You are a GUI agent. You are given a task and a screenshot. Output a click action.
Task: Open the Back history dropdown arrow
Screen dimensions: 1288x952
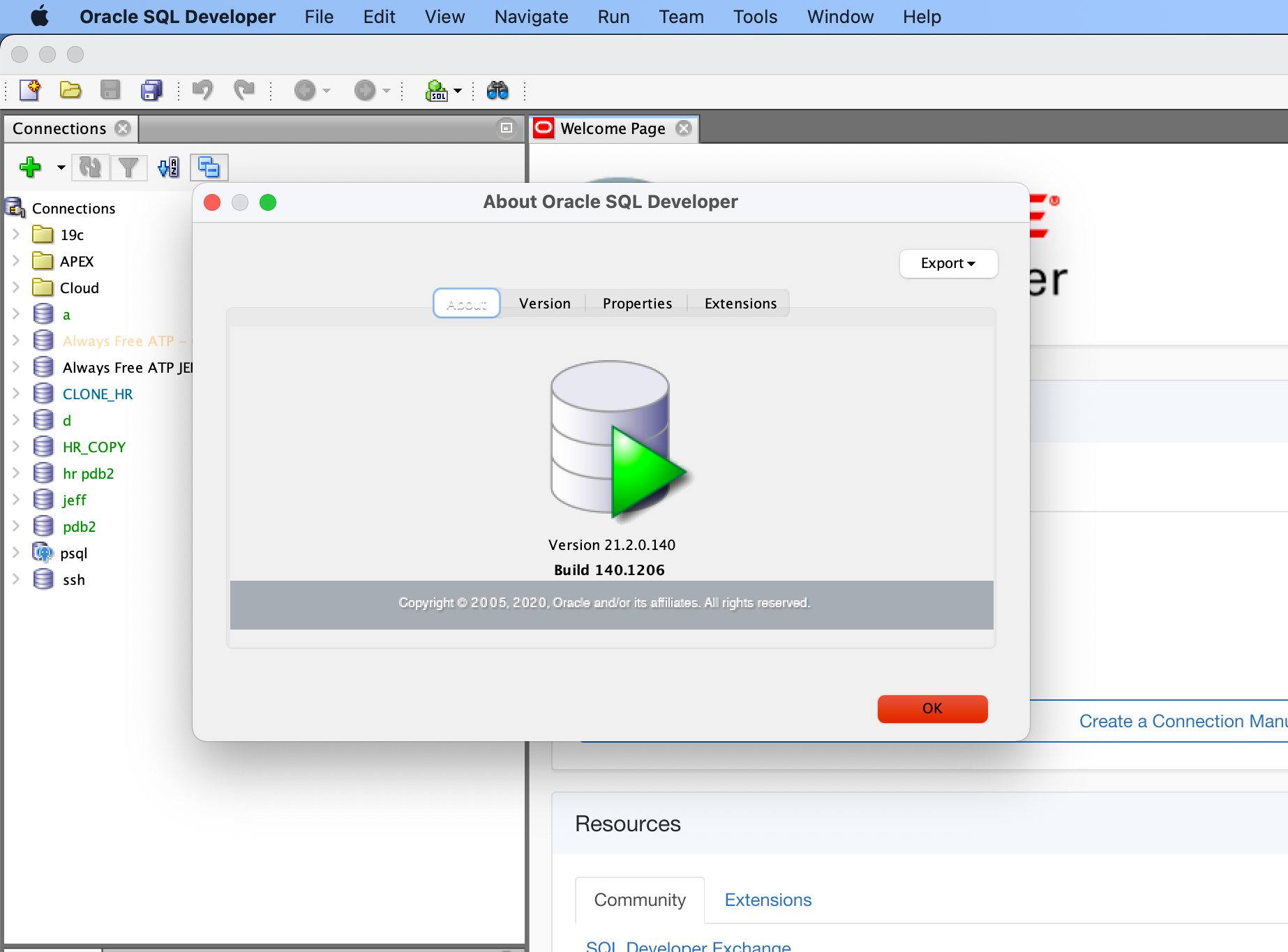coord(327,91)
